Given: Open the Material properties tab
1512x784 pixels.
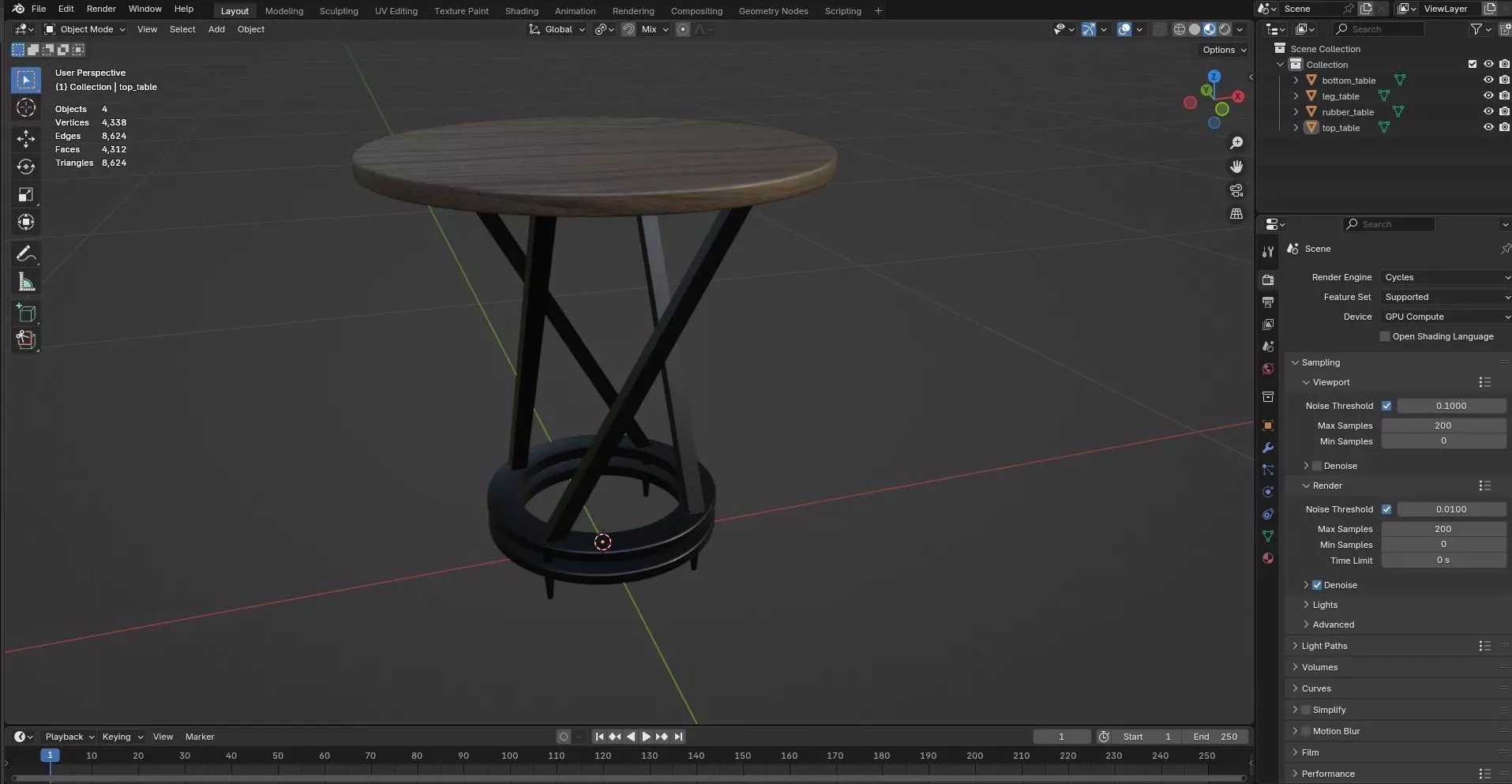Looking at the screenshot, I should (1268, 558).
